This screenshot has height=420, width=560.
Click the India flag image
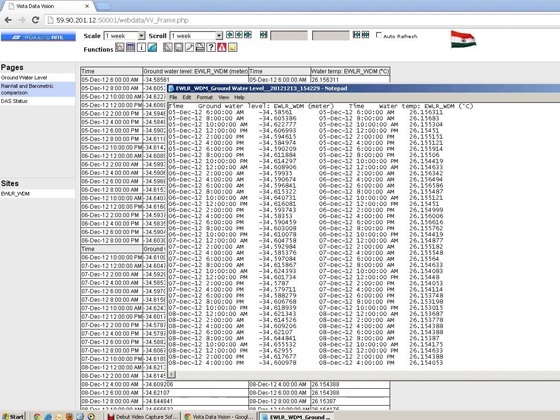click(x=463, y=39)
